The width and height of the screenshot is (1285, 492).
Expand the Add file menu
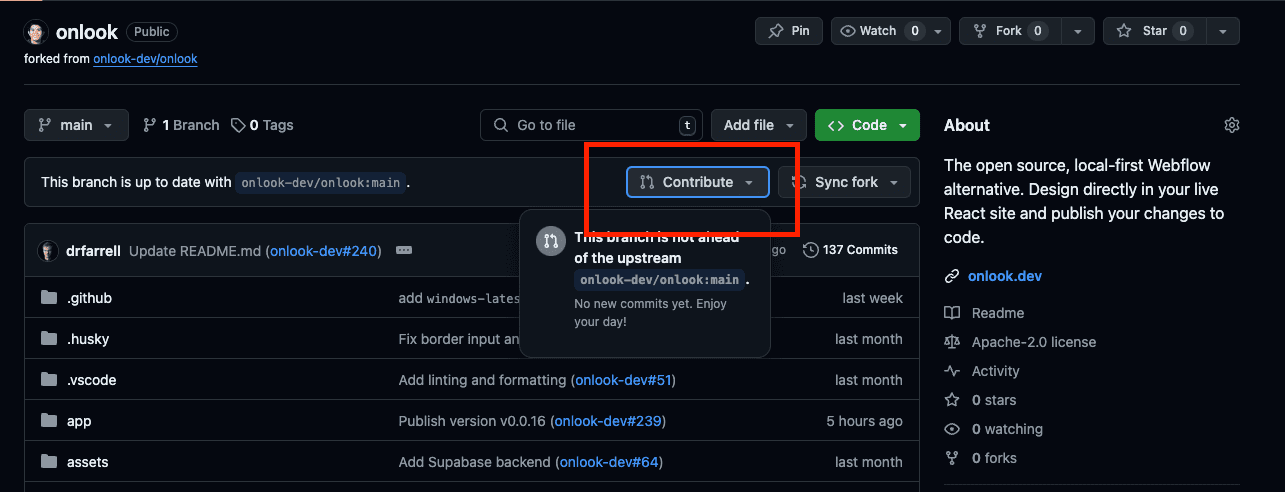[758, 125]
